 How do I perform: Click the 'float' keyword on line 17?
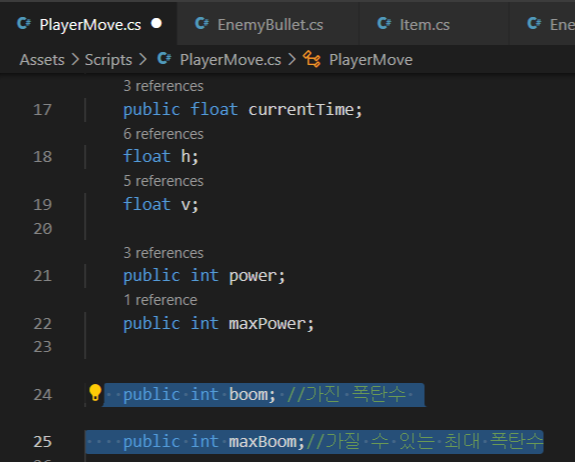[x=214, y=110]
